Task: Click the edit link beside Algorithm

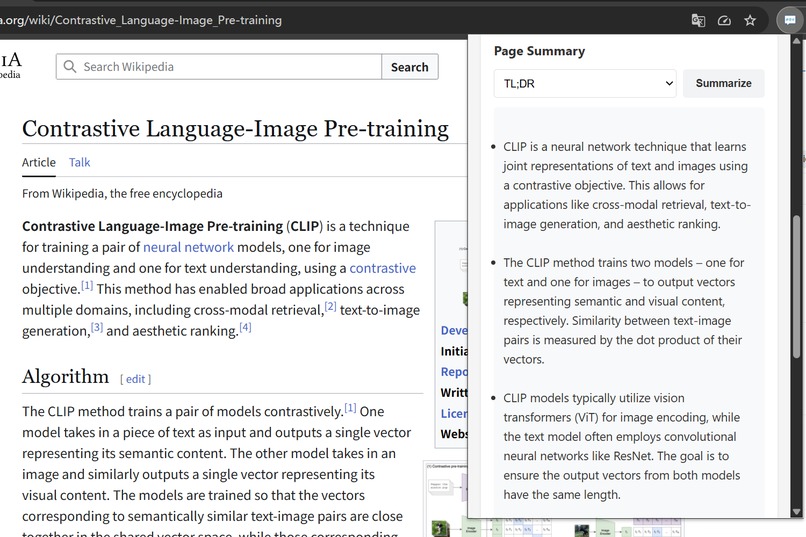Action: coord(135,379)
